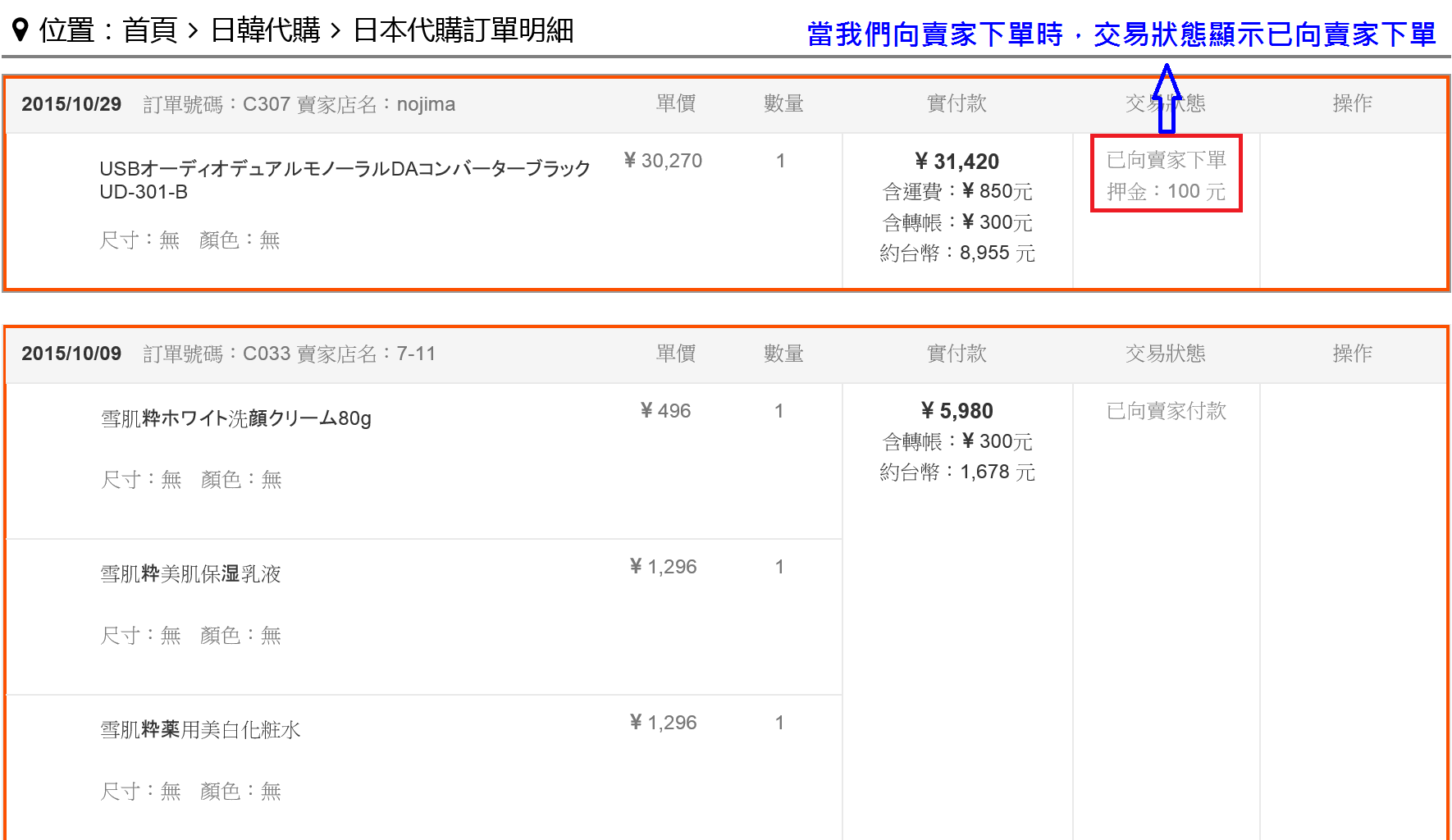Open product USBオーディオデュアルモノーラルDAコンバーター
This screenshot has width=1452, height=840.
345,180
